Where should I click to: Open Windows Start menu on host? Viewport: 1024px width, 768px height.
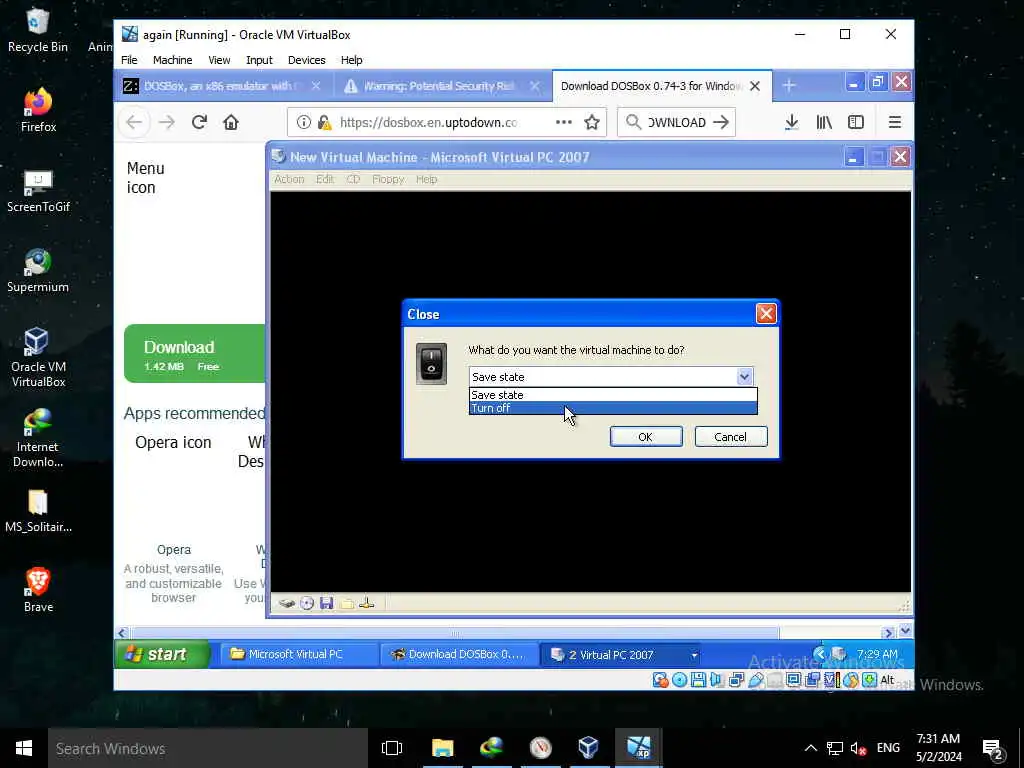click(24, 748)
